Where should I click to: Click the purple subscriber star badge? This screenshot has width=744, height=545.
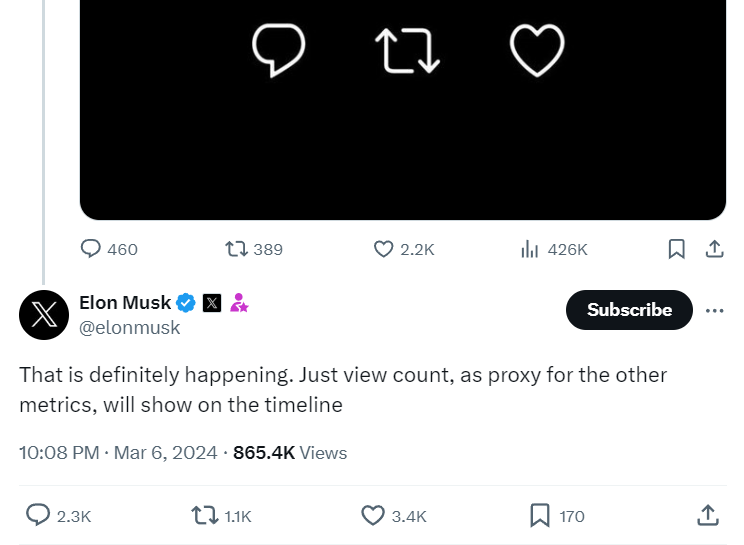[239, 303]
